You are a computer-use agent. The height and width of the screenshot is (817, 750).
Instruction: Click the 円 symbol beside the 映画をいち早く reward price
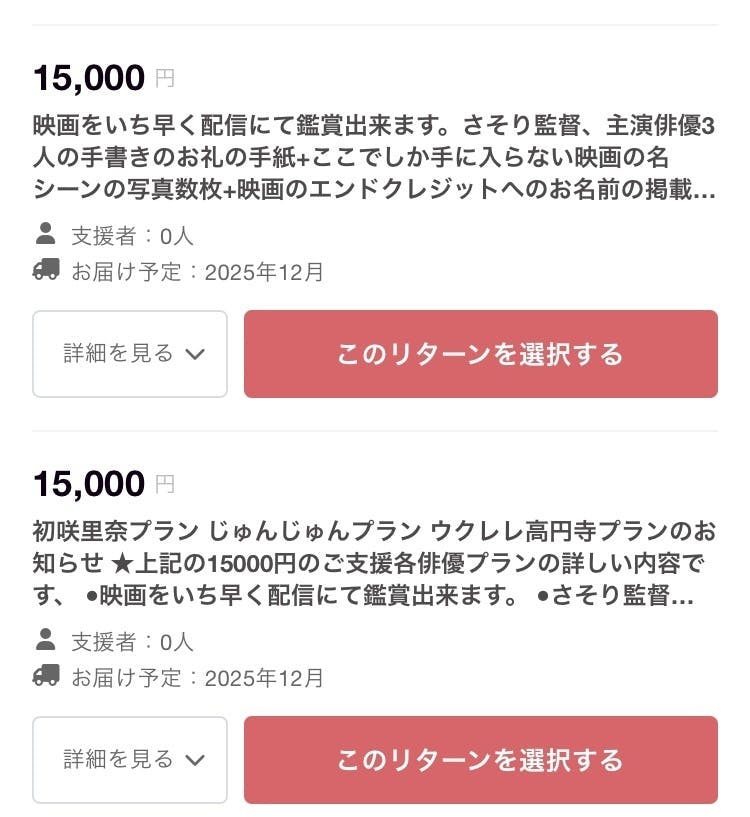(165, 78)
